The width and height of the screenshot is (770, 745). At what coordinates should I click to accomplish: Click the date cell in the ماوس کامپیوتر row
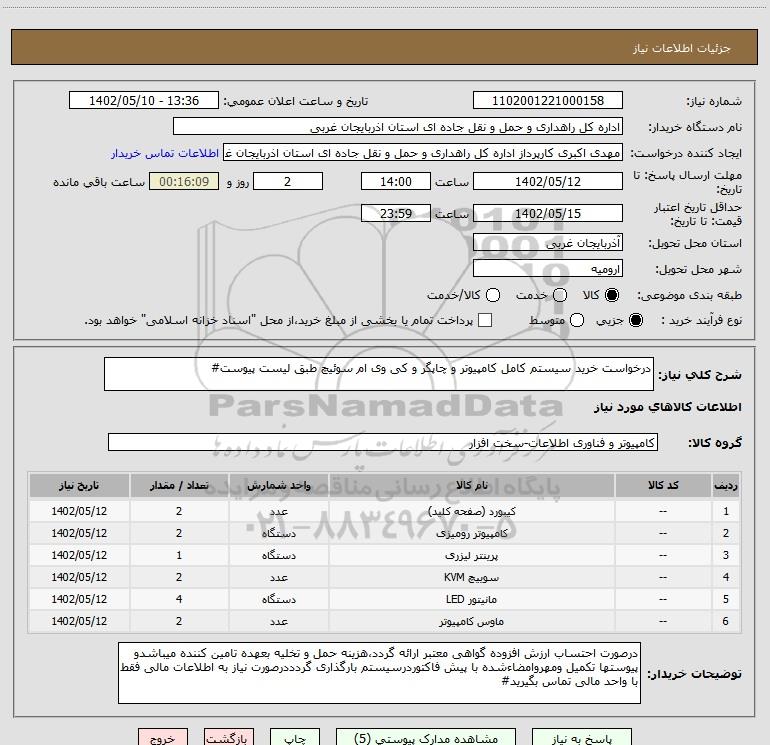(79, 621)
